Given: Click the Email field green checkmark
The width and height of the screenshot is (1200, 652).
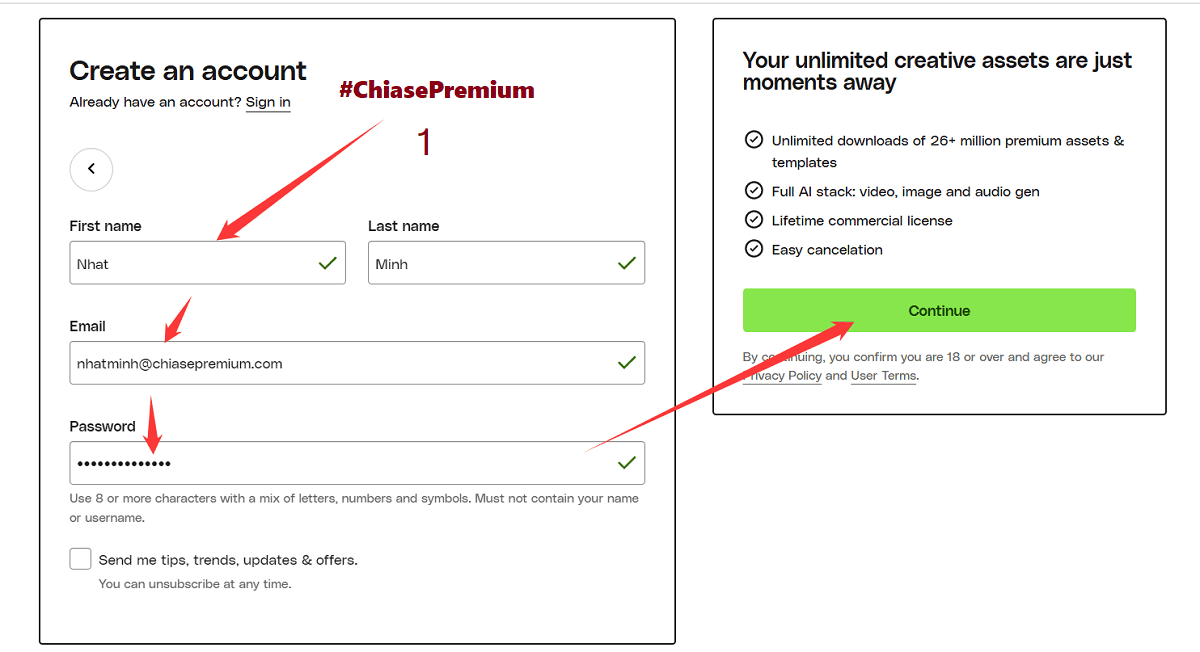Looking at the screenshot, I should (x=627, y=363).
